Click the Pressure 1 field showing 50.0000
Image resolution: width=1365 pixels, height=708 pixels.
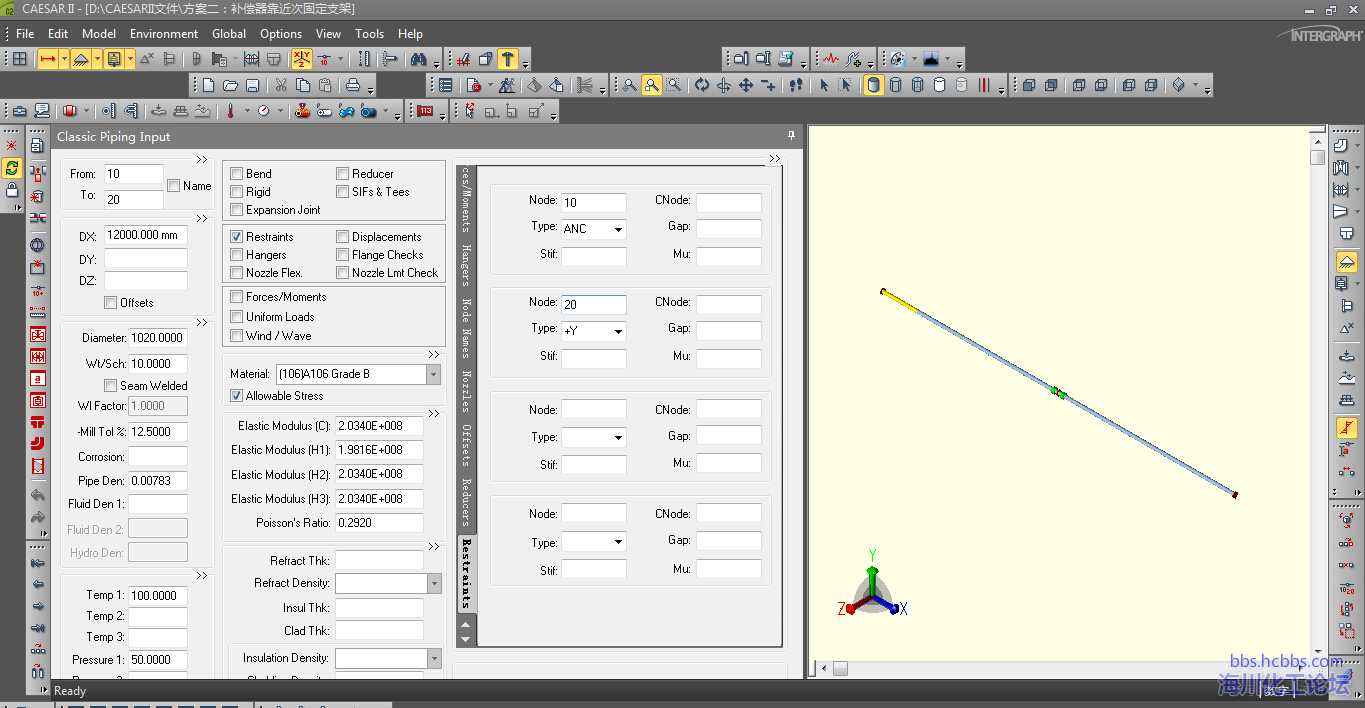158,660
